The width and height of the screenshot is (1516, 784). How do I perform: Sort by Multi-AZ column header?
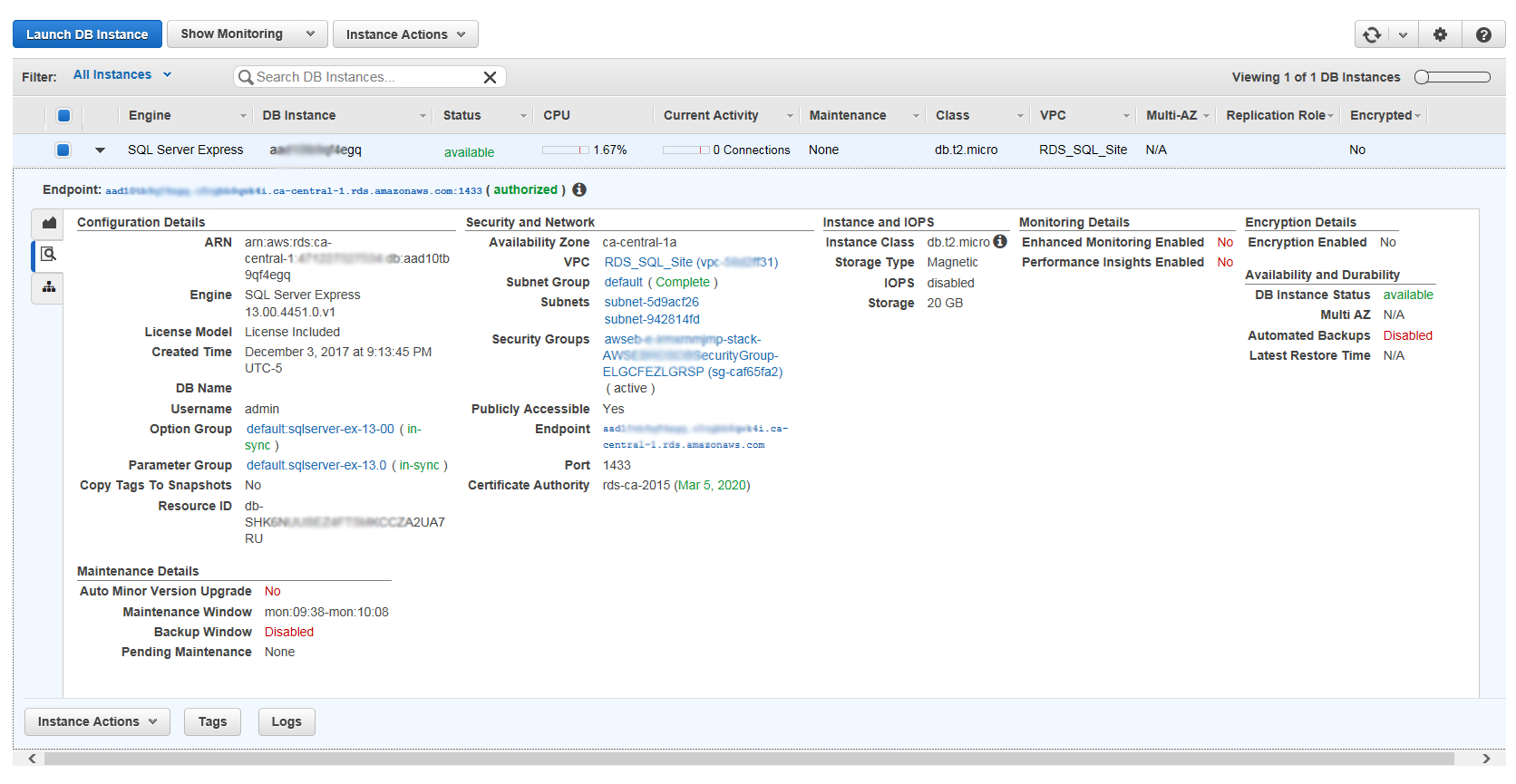point(1171,115)
